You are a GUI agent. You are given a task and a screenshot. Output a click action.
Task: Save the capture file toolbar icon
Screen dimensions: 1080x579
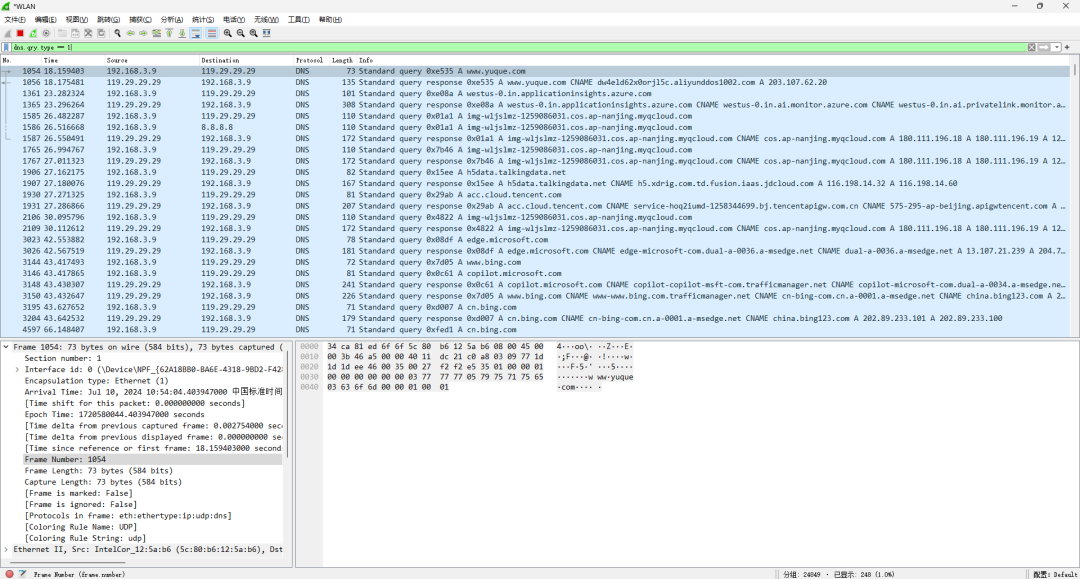75,33
